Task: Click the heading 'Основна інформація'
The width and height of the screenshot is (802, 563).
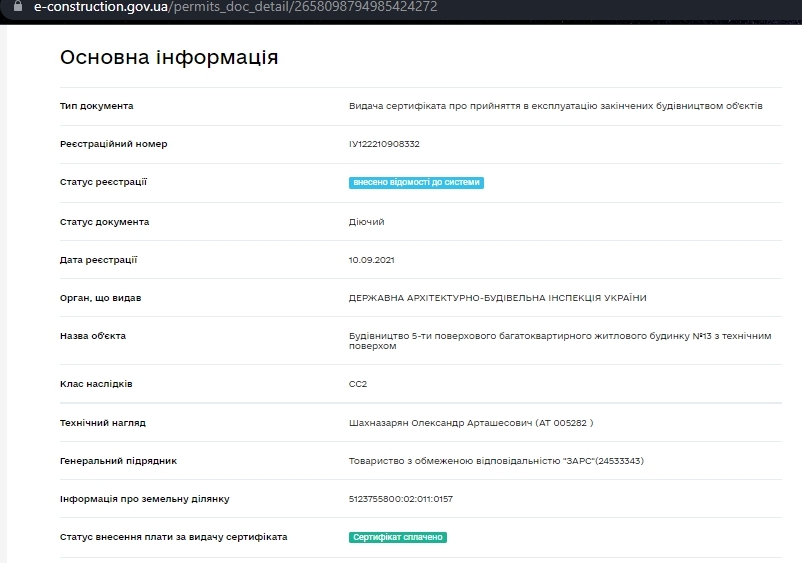Action: [x=169, y=57]
